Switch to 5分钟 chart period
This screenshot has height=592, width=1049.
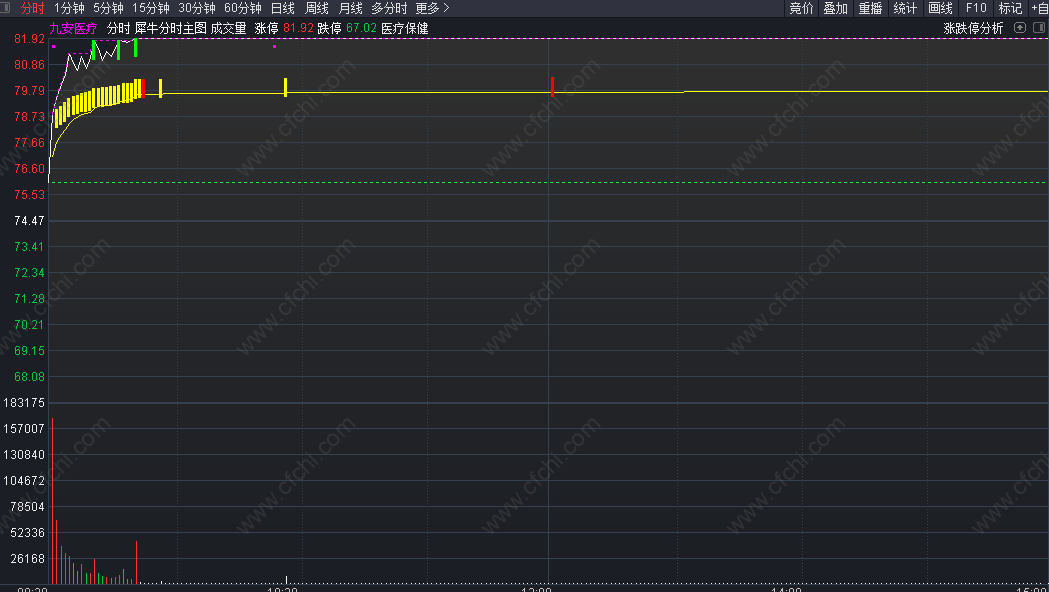(x=108, y=8)
